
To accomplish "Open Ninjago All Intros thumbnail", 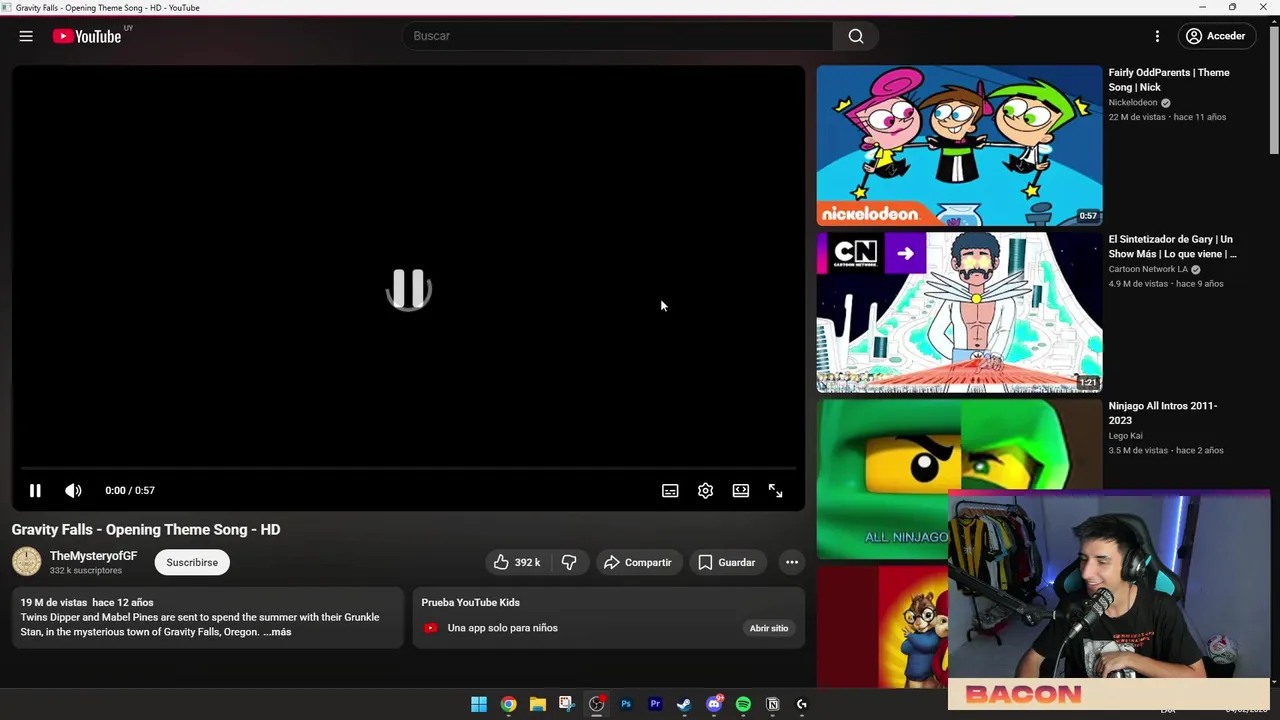I will [x=959, y=480].
